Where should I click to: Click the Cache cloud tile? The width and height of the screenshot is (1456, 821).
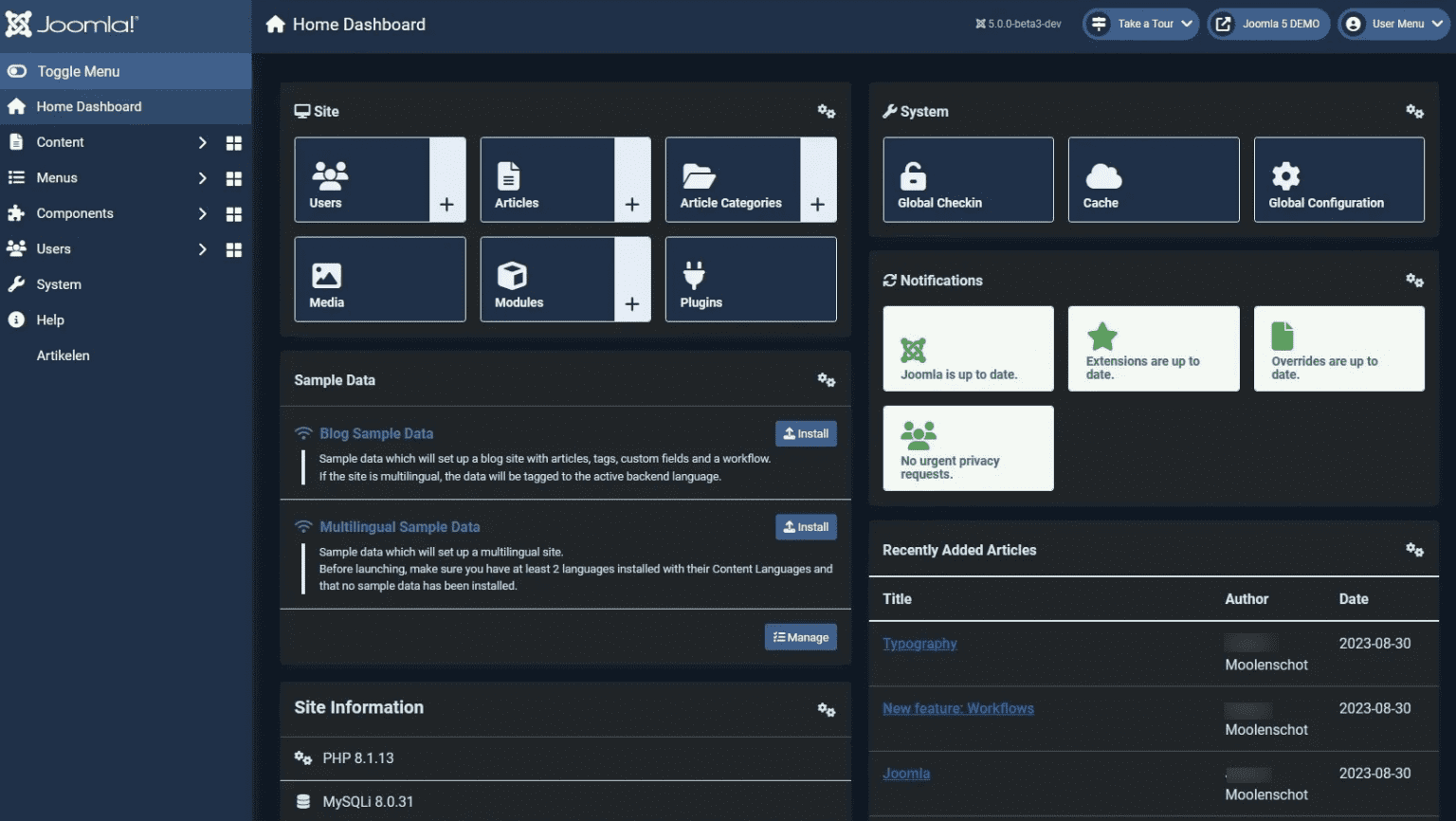pos(1153,180)
